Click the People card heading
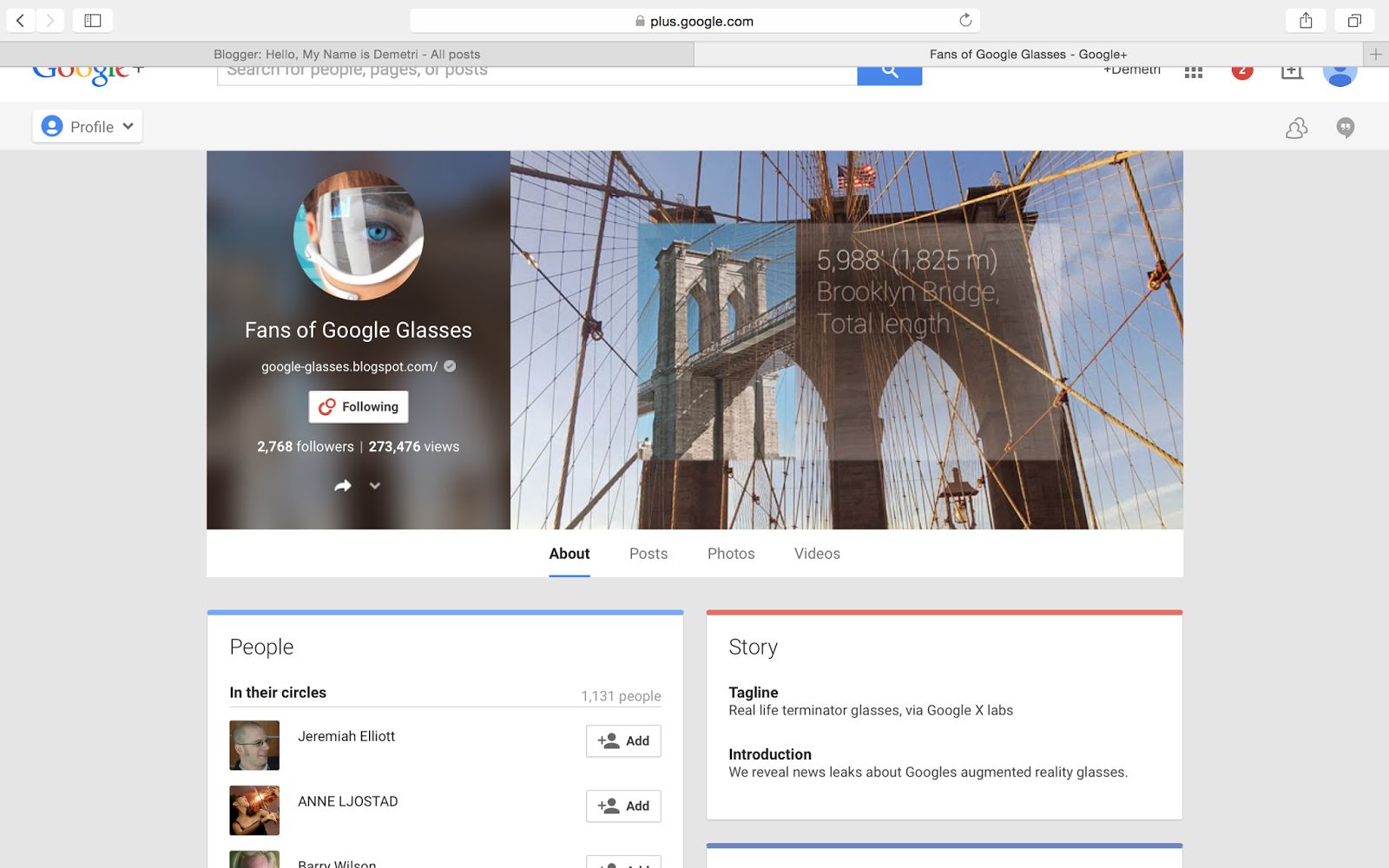Image resolution: width=1389 pixels, height=868 pixels. (261, 648)
